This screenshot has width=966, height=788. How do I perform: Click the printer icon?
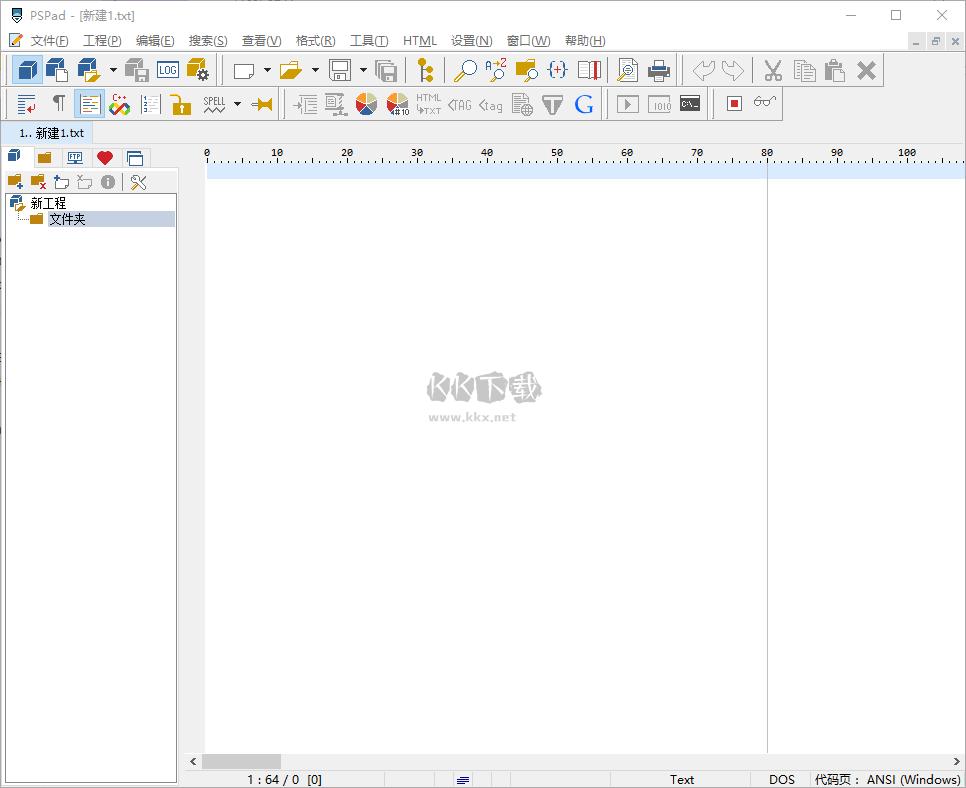pyautogui.click(x=658, y=70)
